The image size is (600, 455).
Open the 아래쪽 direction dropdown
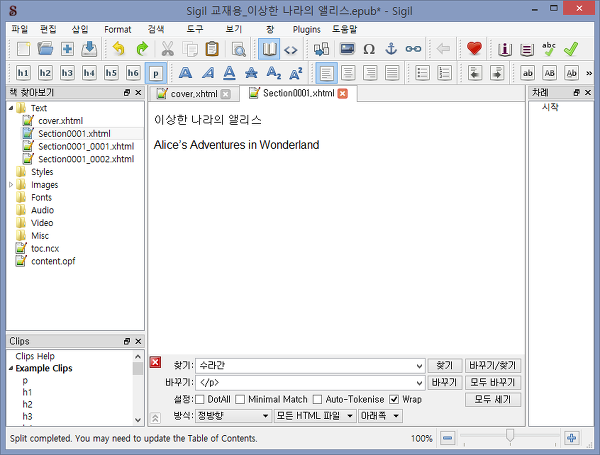click(x=380, y=416)
